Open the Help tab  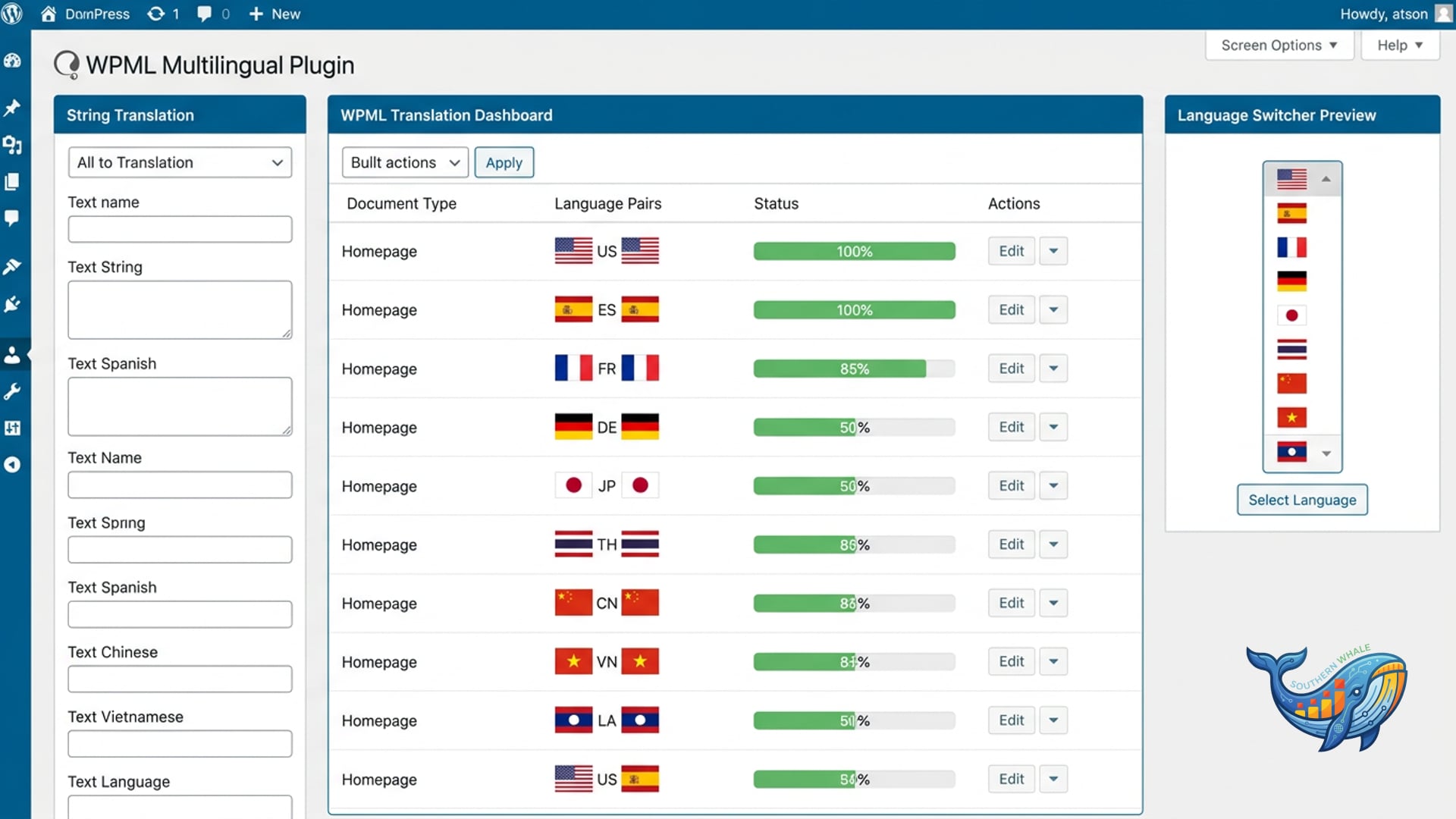click(1400, 45)
